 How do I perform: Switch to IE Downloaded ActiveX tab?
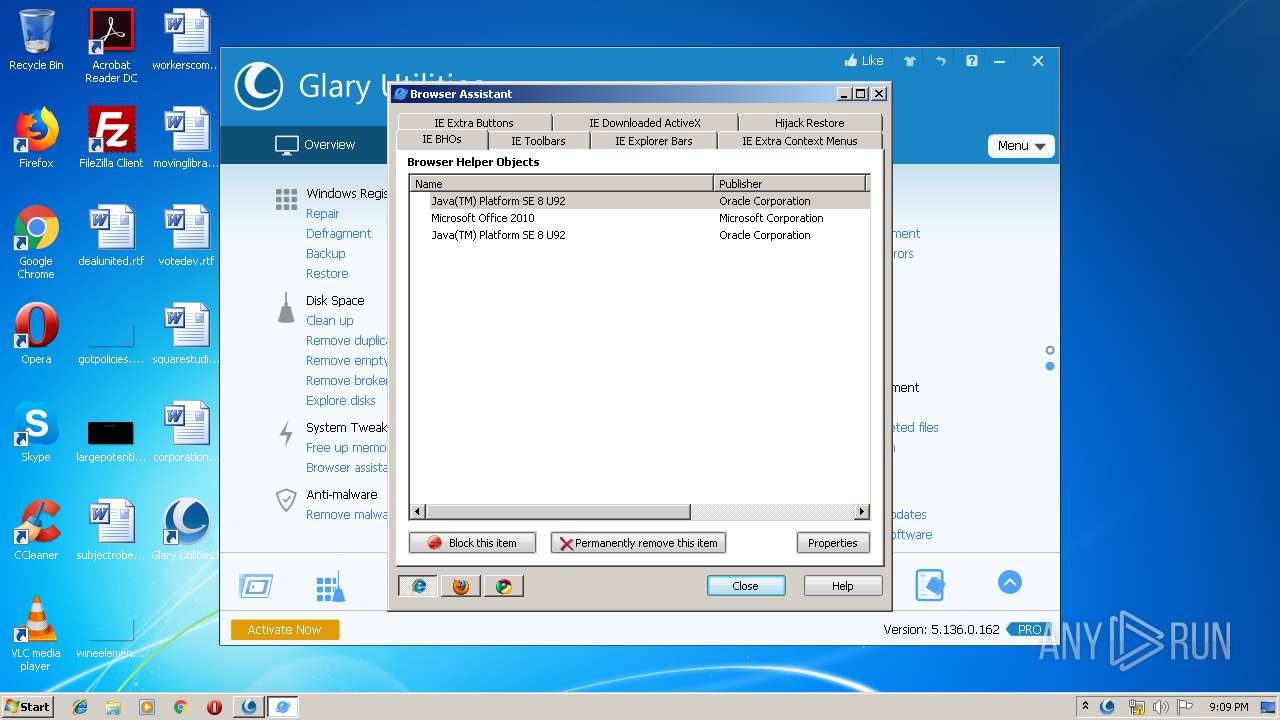coord(644,123)
